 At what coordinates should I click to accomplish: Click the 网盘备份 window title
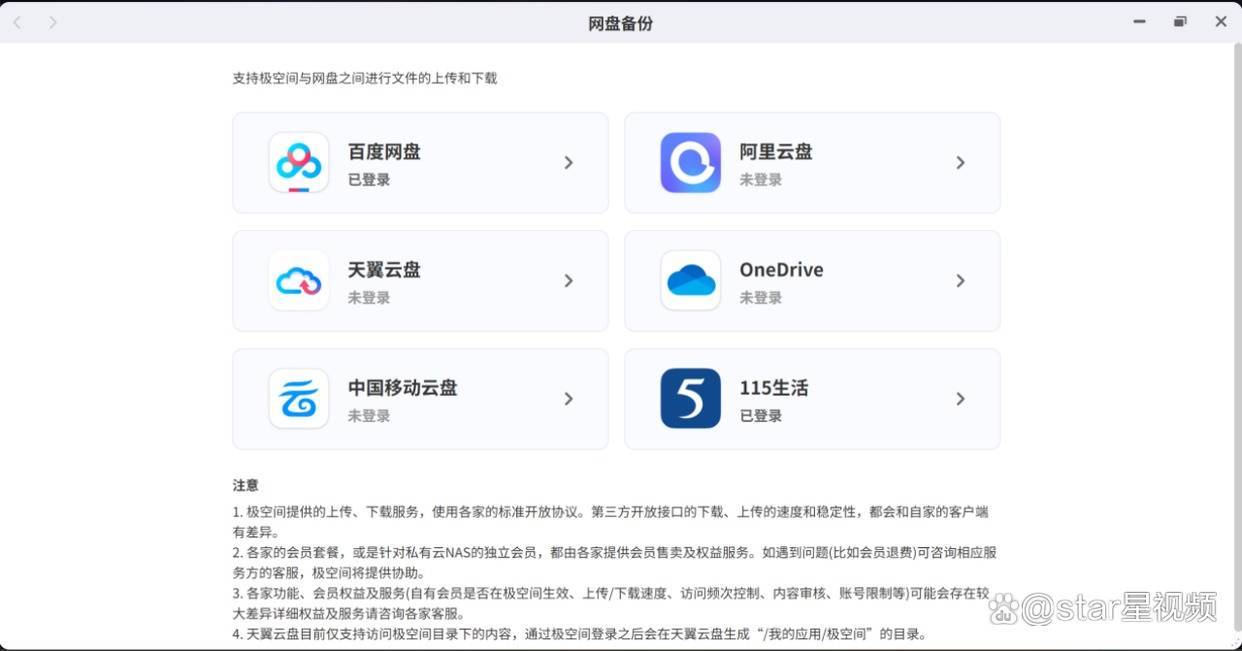(620, 23)
